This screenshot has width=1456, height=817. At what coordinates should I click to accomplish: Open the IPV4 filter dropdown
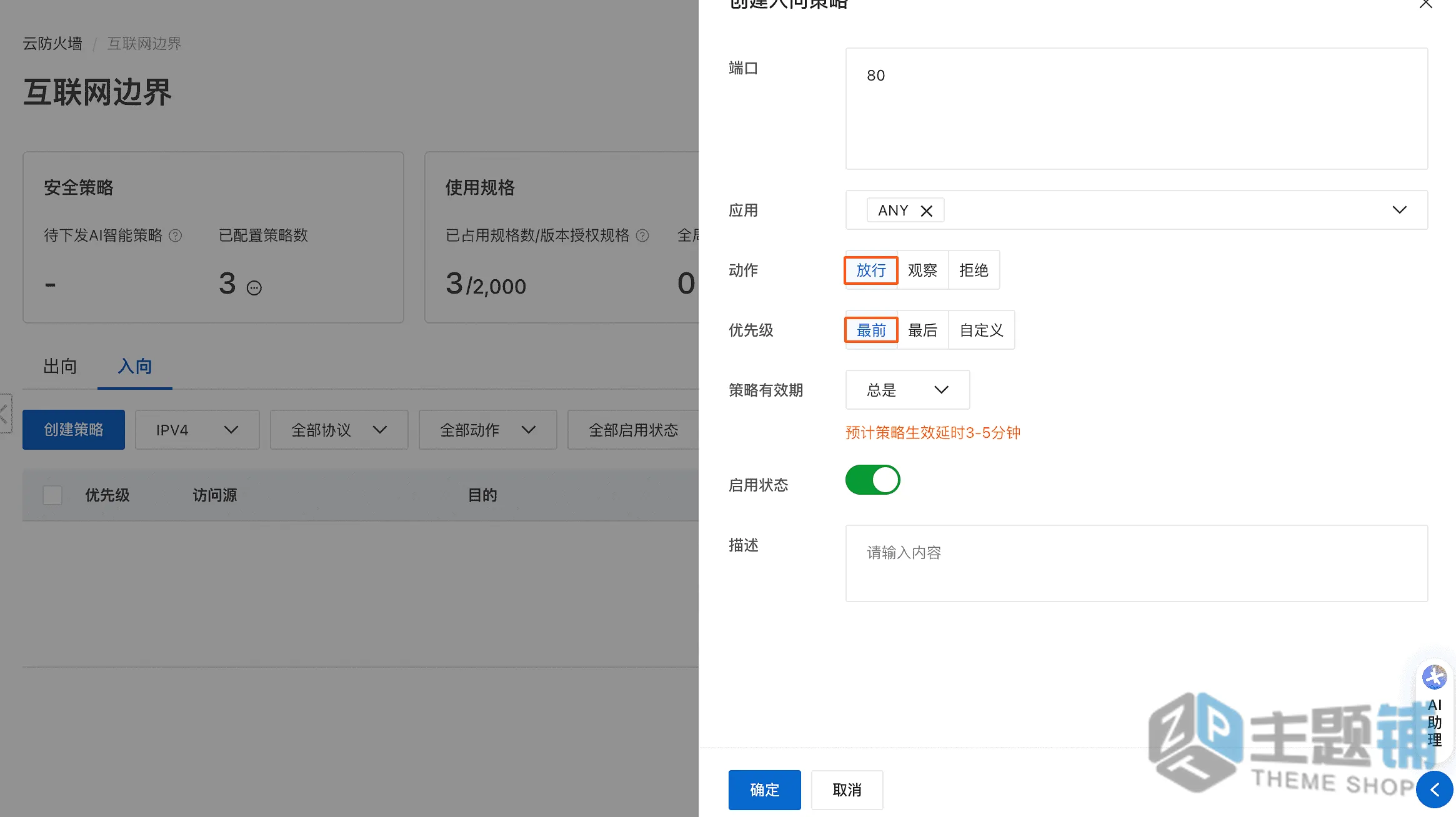tap(197, 430)
